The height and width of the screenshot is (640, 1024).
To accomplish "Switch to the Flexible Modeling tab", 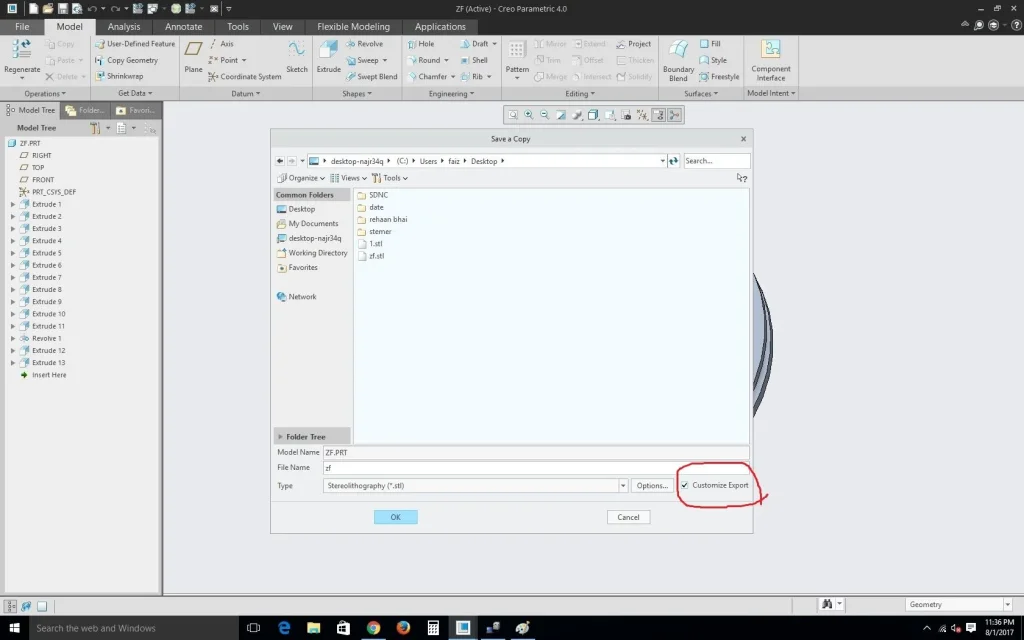I will click(353, 27).
